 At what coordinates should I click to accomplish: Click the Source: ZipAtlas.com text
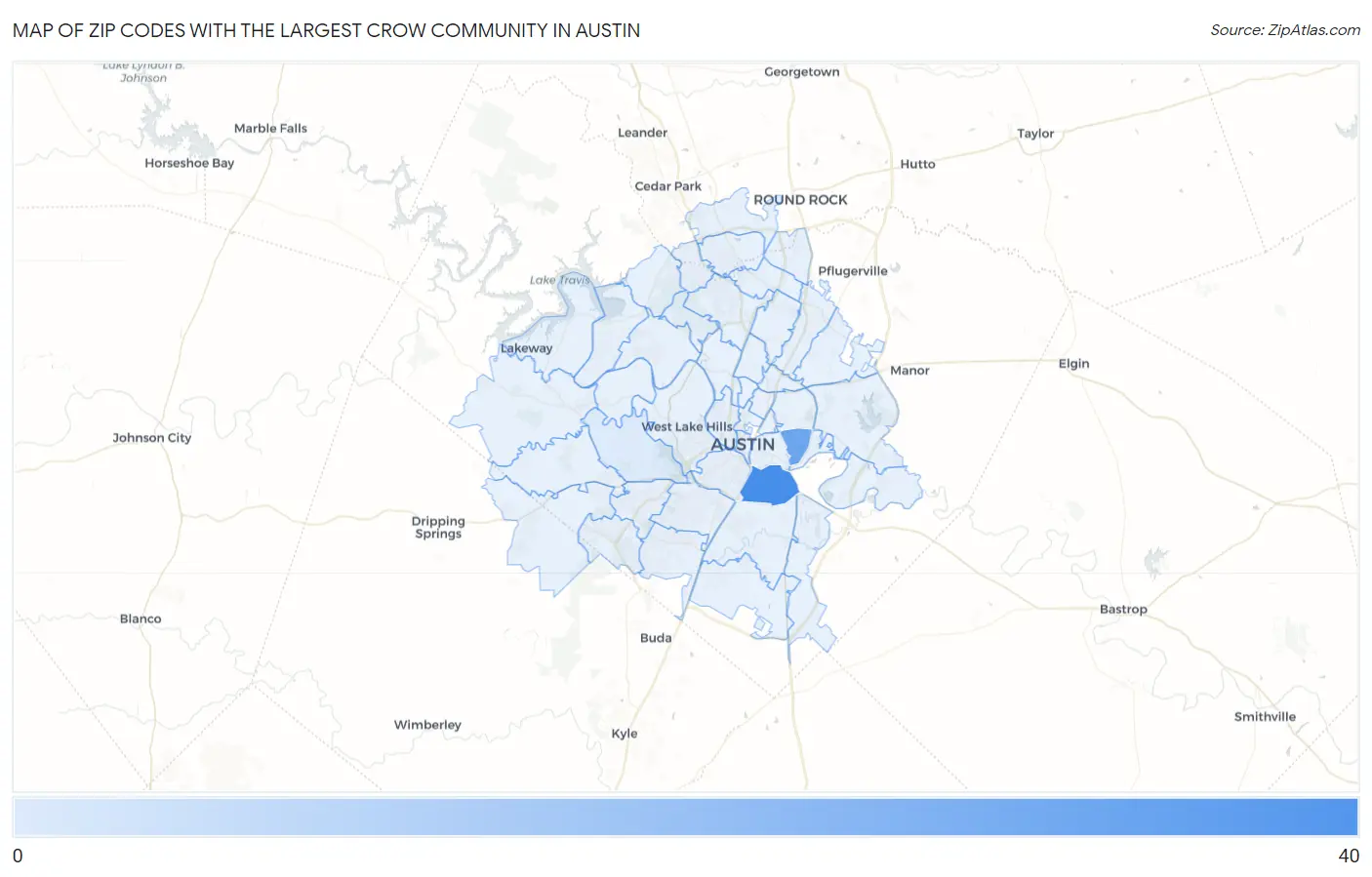tap(1285, 30)
